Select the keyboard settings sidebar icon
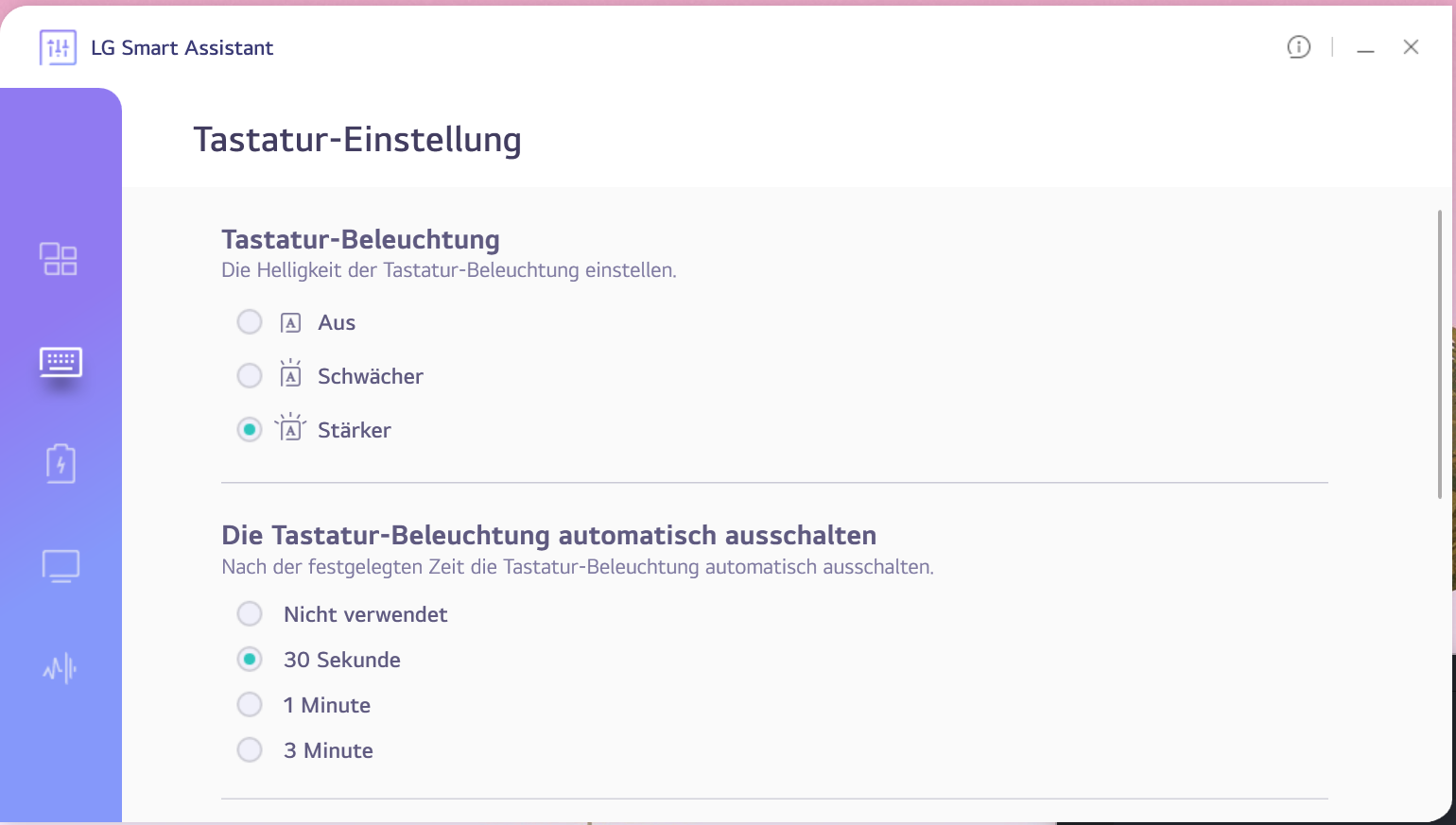 coord(61,362)
